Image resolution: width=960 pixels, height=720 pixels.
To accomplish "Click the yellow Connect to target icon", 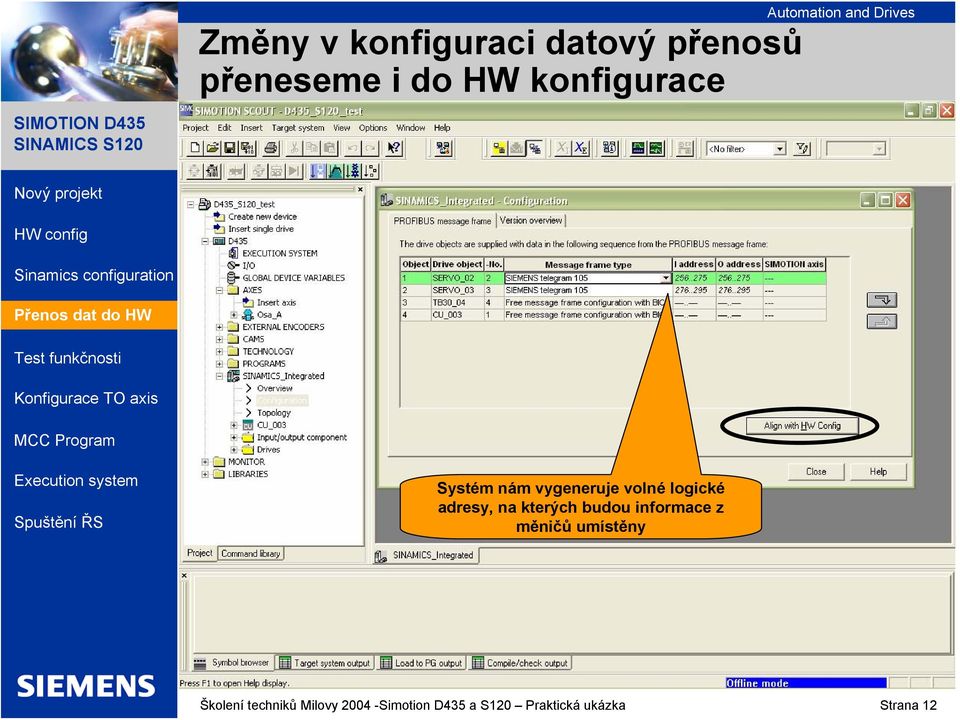I will point(500,148).
